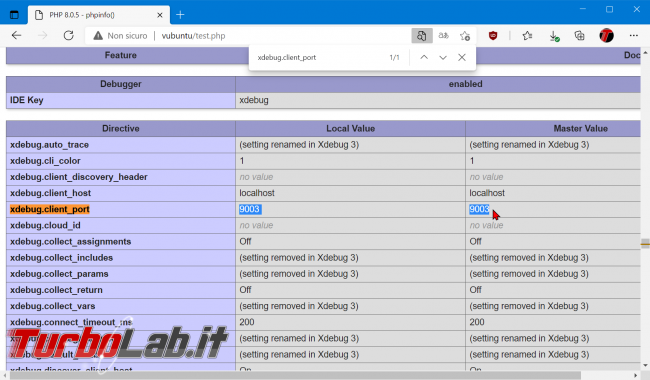Close the find on page bar
This screenshot has width=650, height=380.
click(x=462, y=58)
